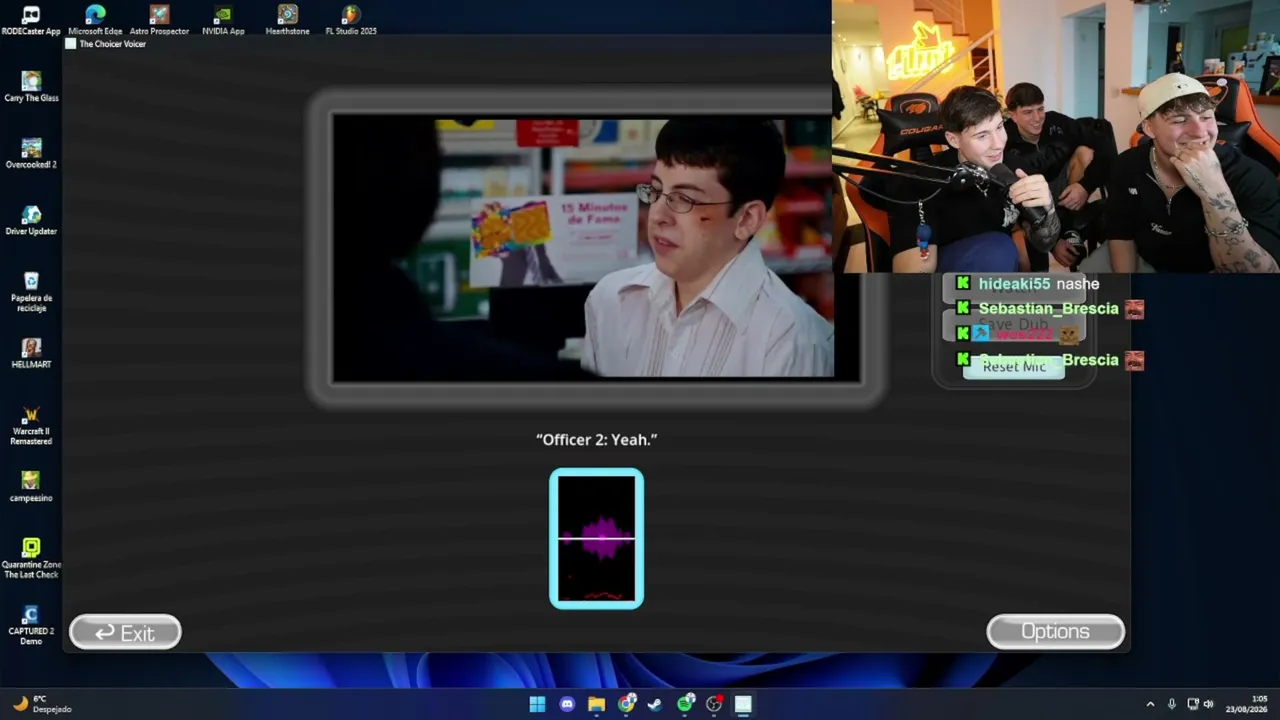Image resolution: width=1280 pixels, height=720 pixels.
Task: Select the Warcraft II Remastered icon
Action: (x=31, y=426)
